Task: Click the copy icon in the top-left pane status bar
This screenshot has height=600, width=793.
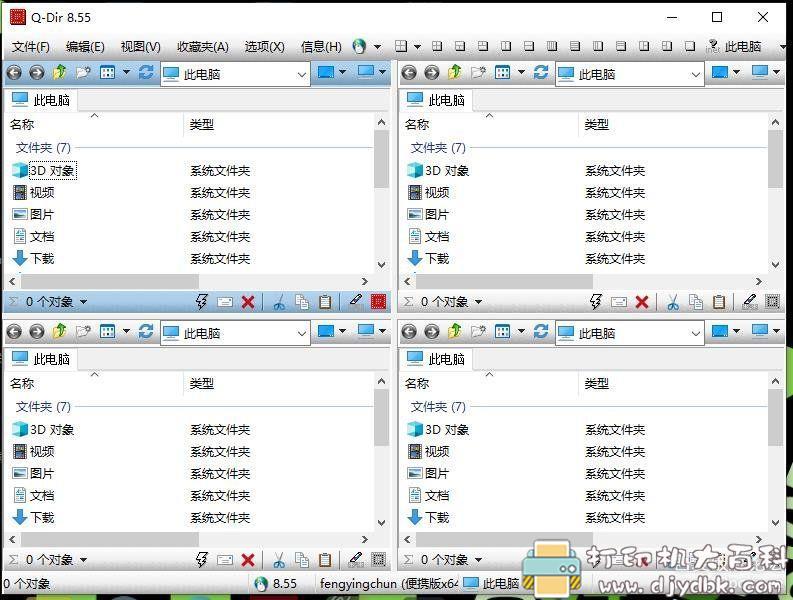Action: (x=302, y=302)
